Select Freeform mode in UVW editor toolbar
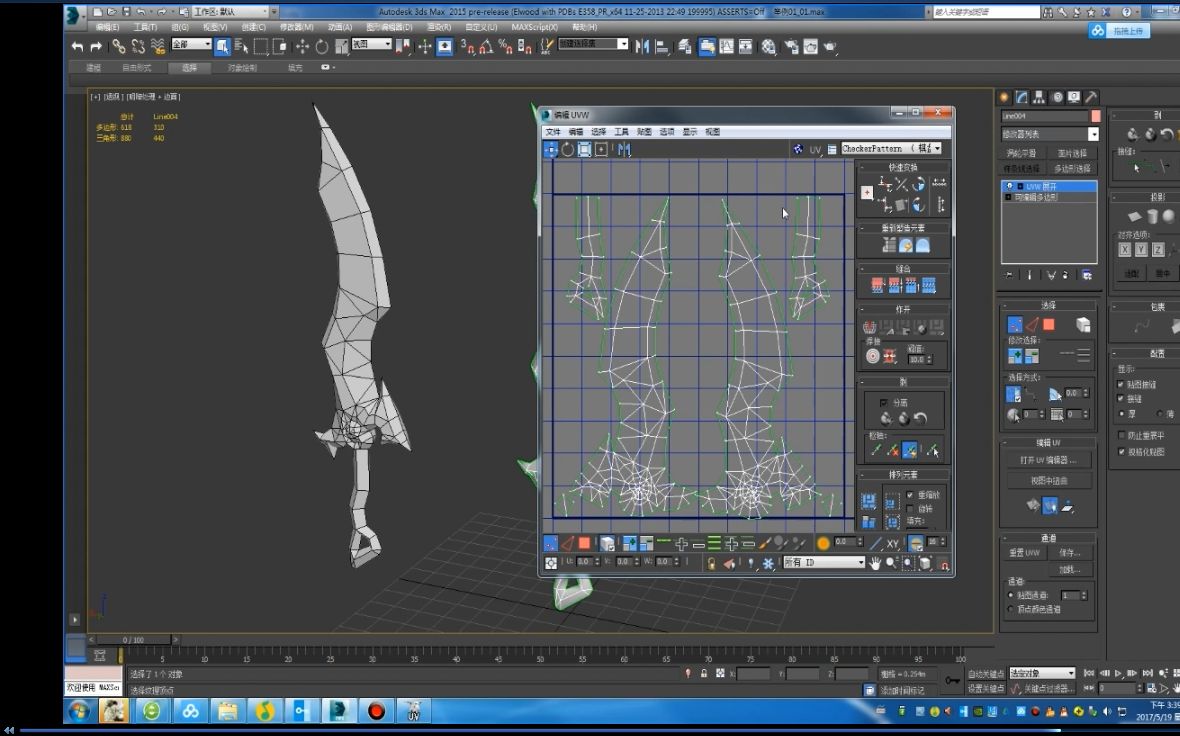Image resolution: width=1180 pixels, height=736 pixels. point(602,149)
